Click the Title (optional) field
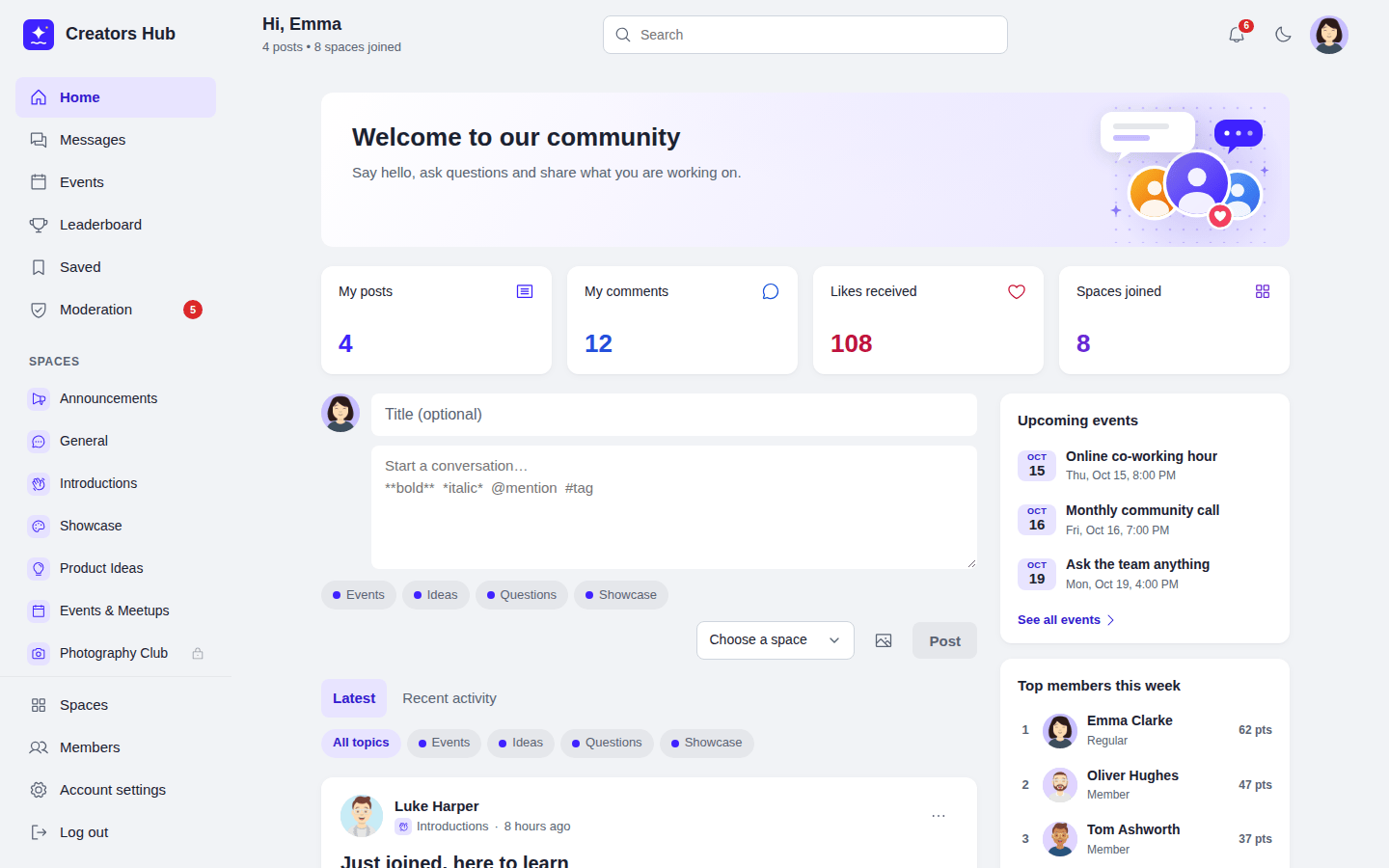Image resolution: width=1389 pixels, height=868 pixels. [674, 415]
